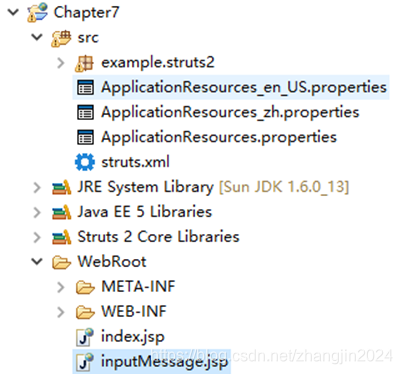The image size is (402, 374).
Task: Select the META-INF folder label
Action: 138,287
